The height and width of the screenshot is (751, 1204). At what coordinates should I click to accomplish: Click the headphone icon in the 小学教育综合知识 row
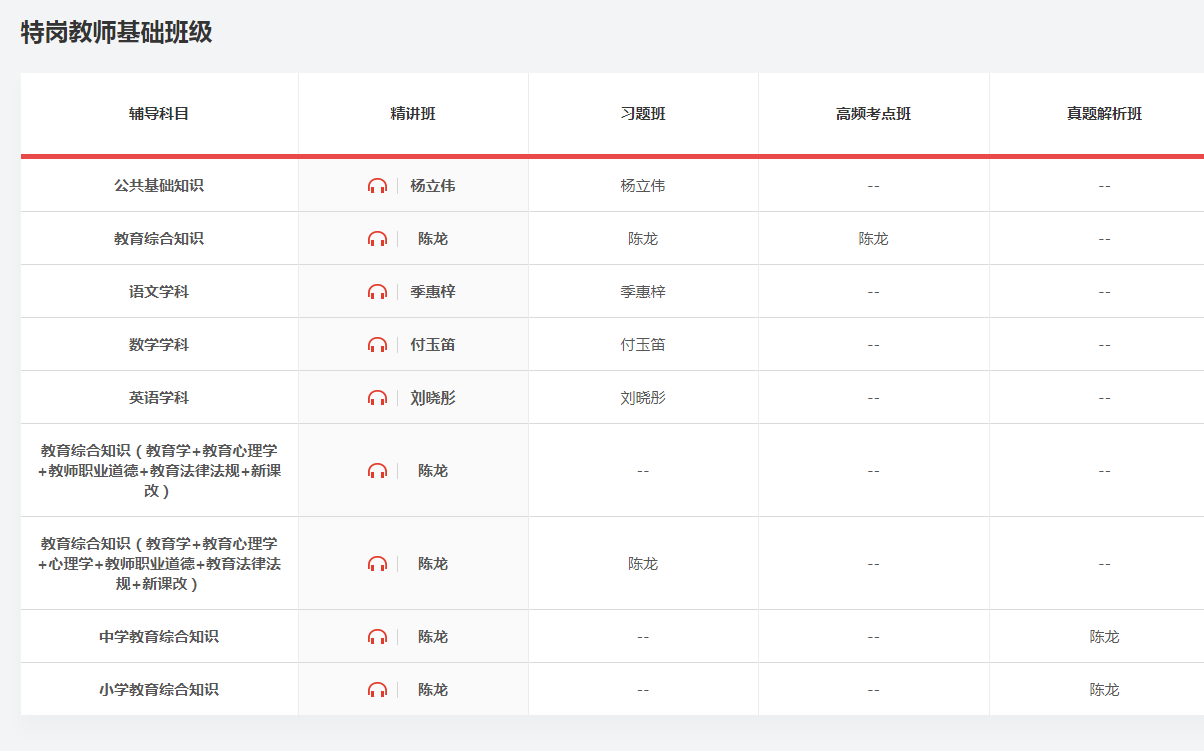tap(377, 690)
